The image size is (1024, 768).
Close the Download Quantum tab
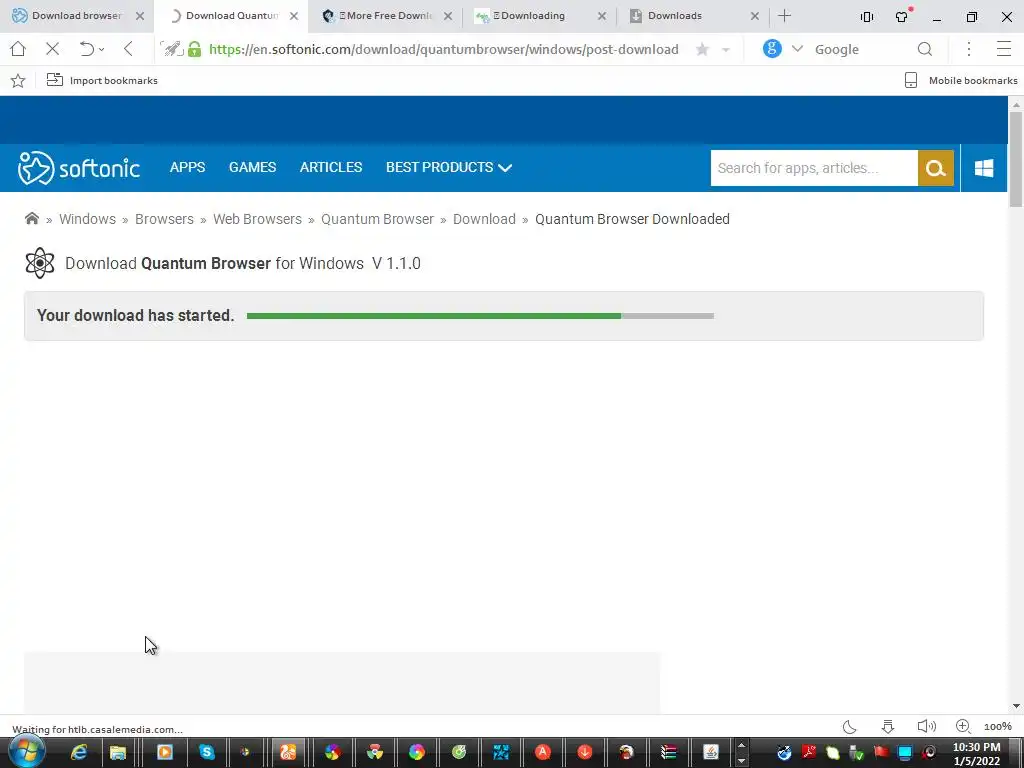click(x=294, y=16)
